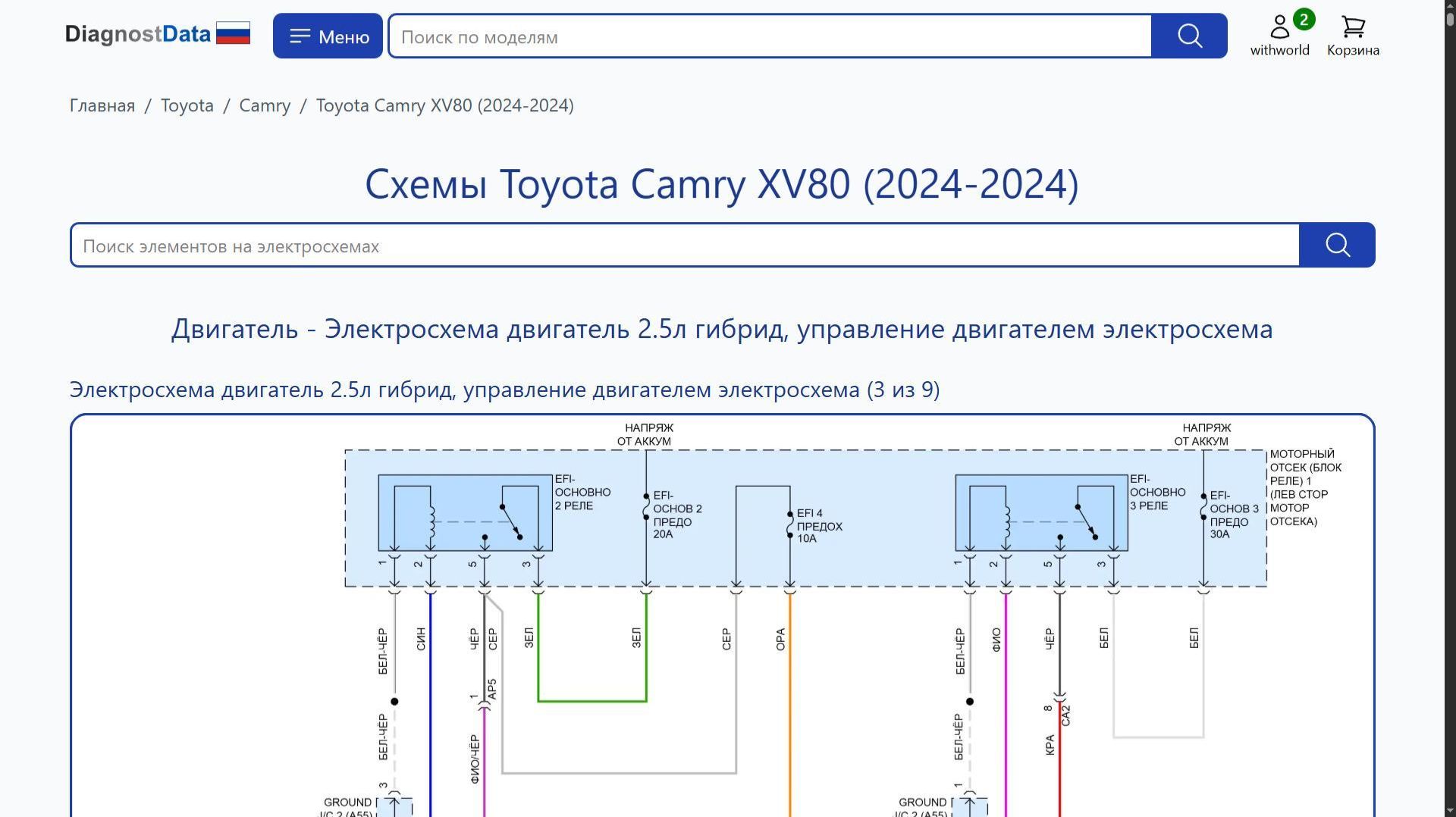Click the ОРА orange wire label

tap(780, 639)
